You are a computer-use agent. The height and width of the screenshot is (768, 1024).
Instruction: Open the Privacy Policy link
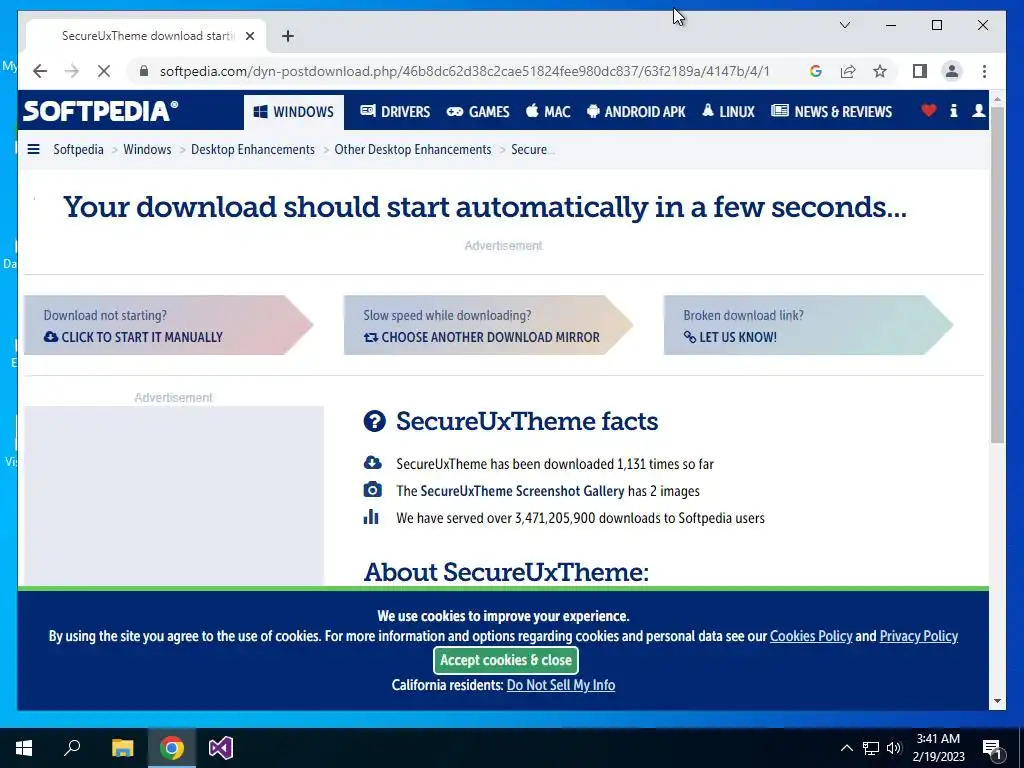pos(919,636)
